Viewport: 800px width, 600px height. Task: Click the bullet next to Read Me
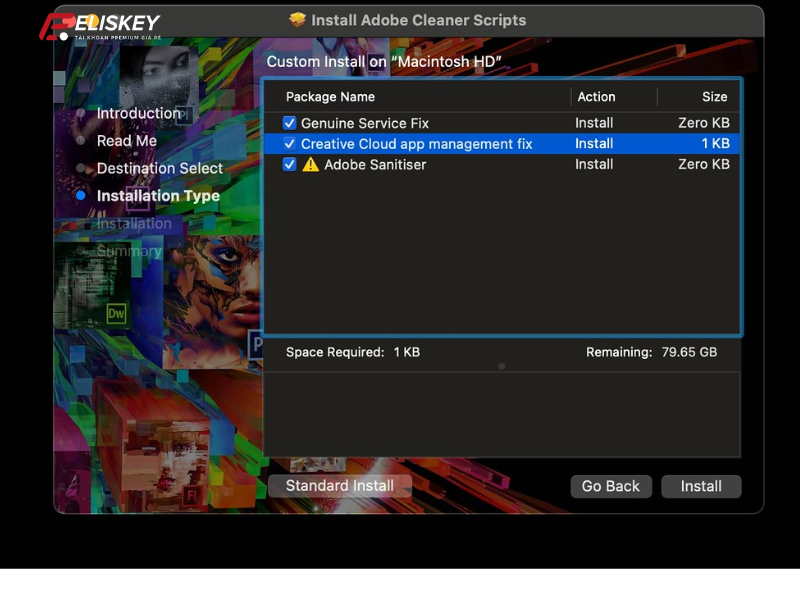click(82, 141)
